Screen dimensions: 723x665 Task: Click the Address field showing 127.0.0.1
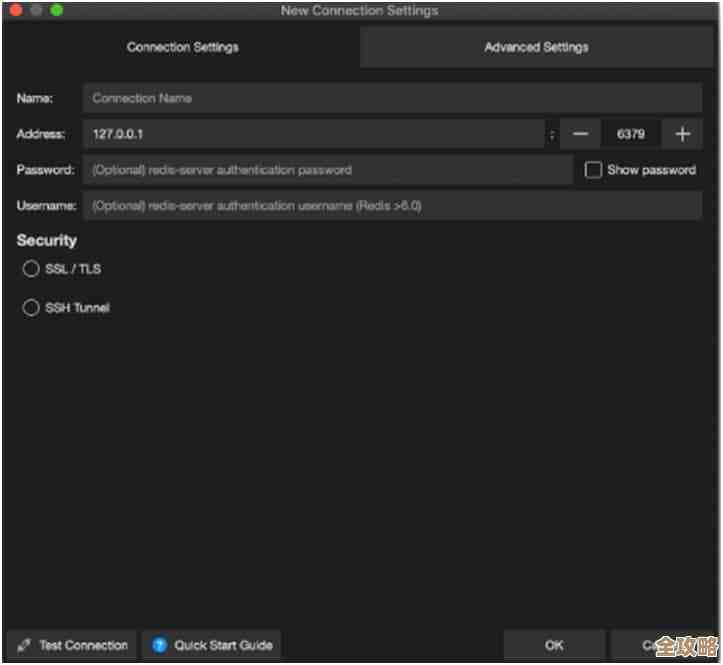(x=313, y=134)
